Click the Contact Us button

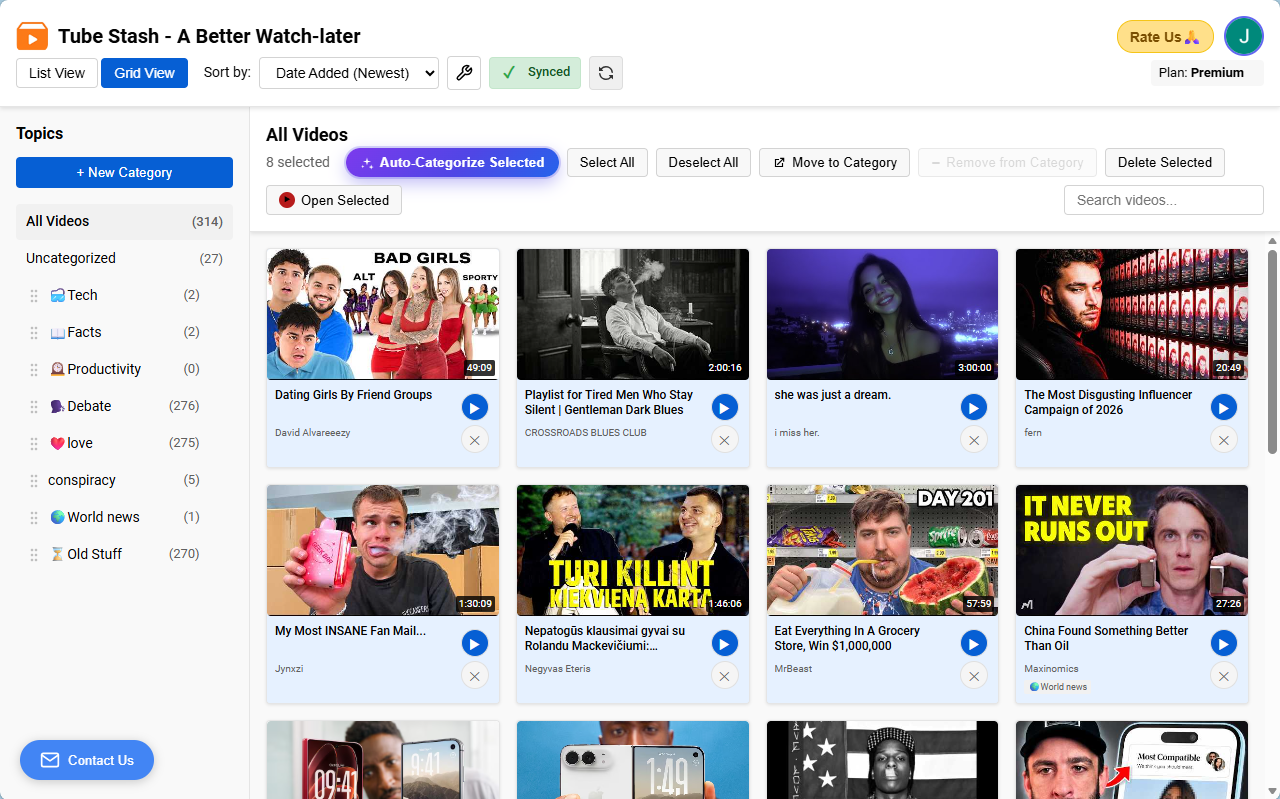coord(87,760)
